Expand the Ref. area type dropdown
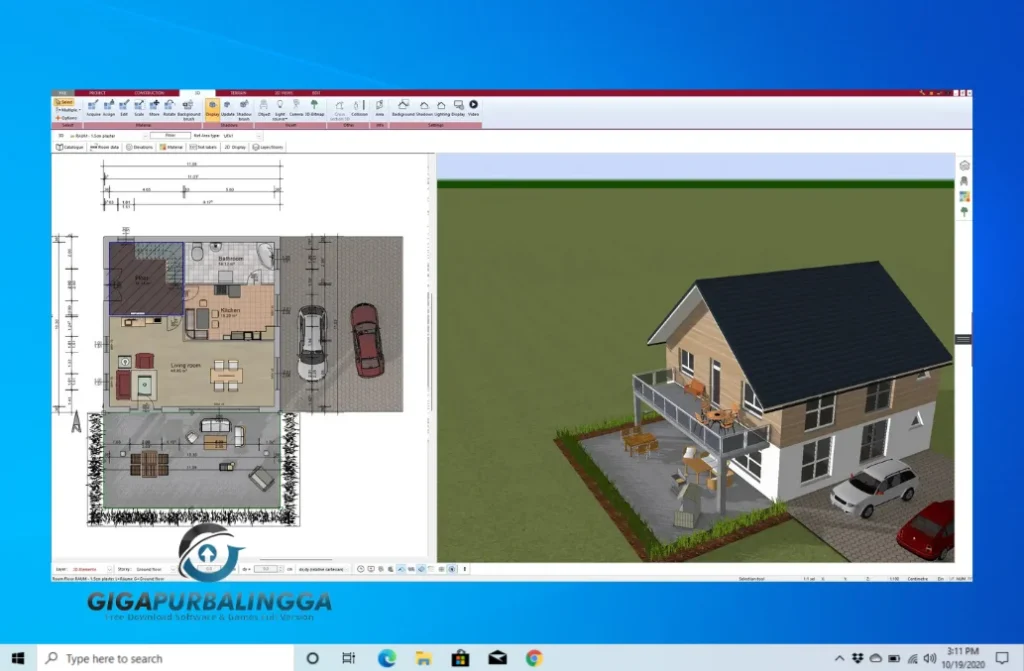1024x671 pixels. [258, 136]
